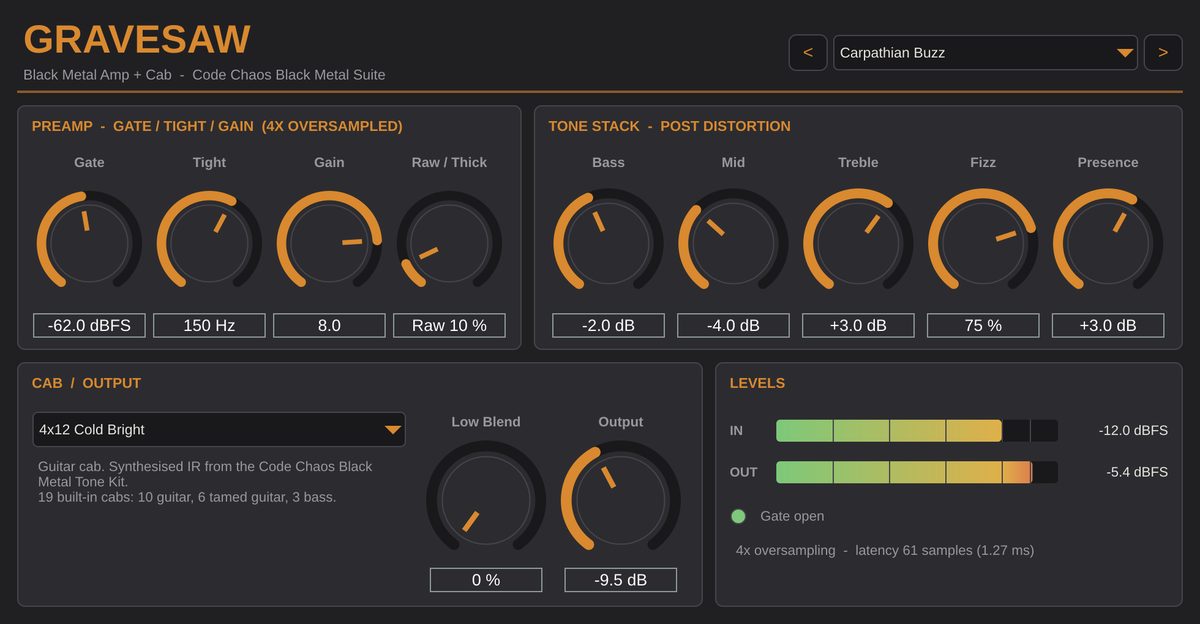Click the Raw / Thick knob
Screen dimensions: 1200x624
click(449, 243)
